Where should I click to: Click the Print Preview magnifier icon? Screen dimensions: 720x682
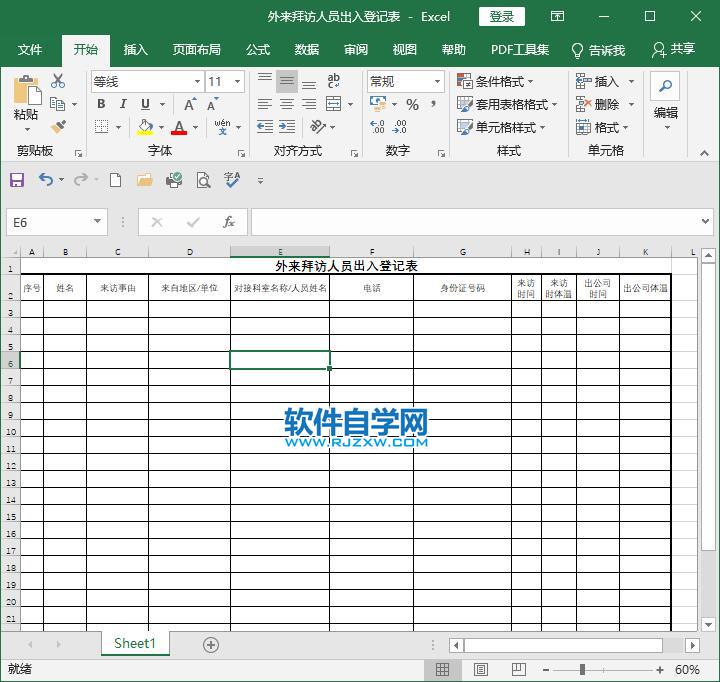click(203, 180)
